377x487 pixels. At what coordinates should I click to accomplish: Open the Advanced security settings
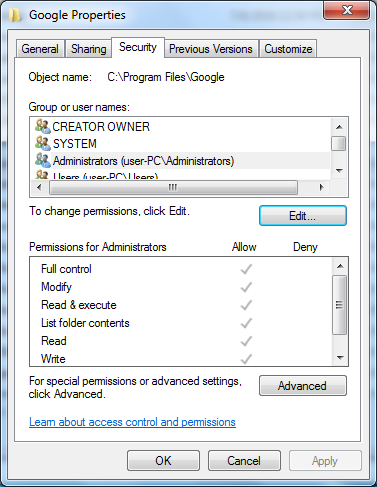click(x=303, y=386)
